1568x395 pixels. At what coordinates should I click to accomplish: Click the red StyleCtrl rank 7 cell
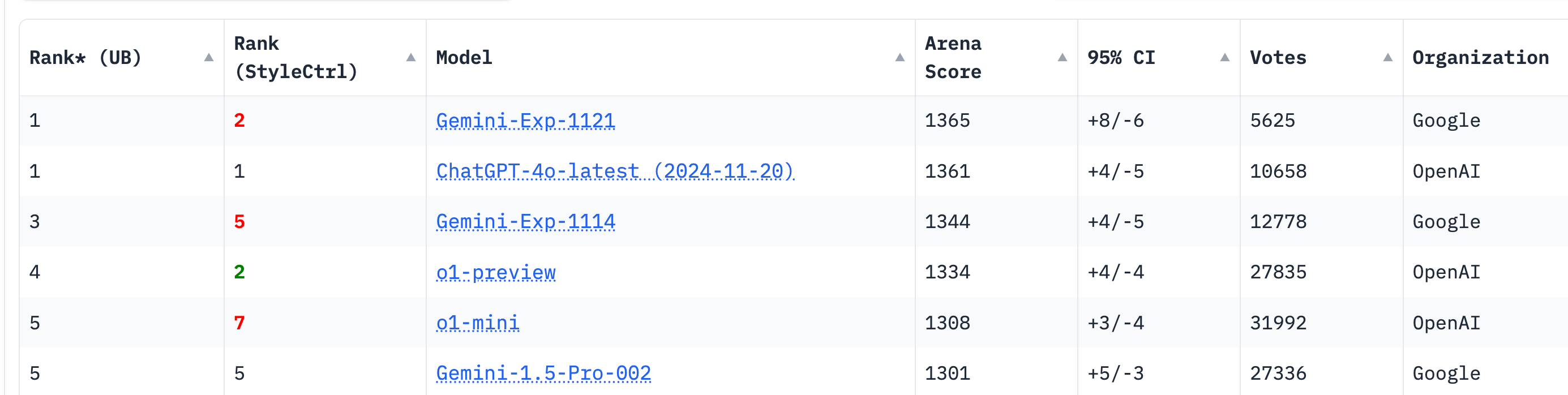(x=239, y=323)
